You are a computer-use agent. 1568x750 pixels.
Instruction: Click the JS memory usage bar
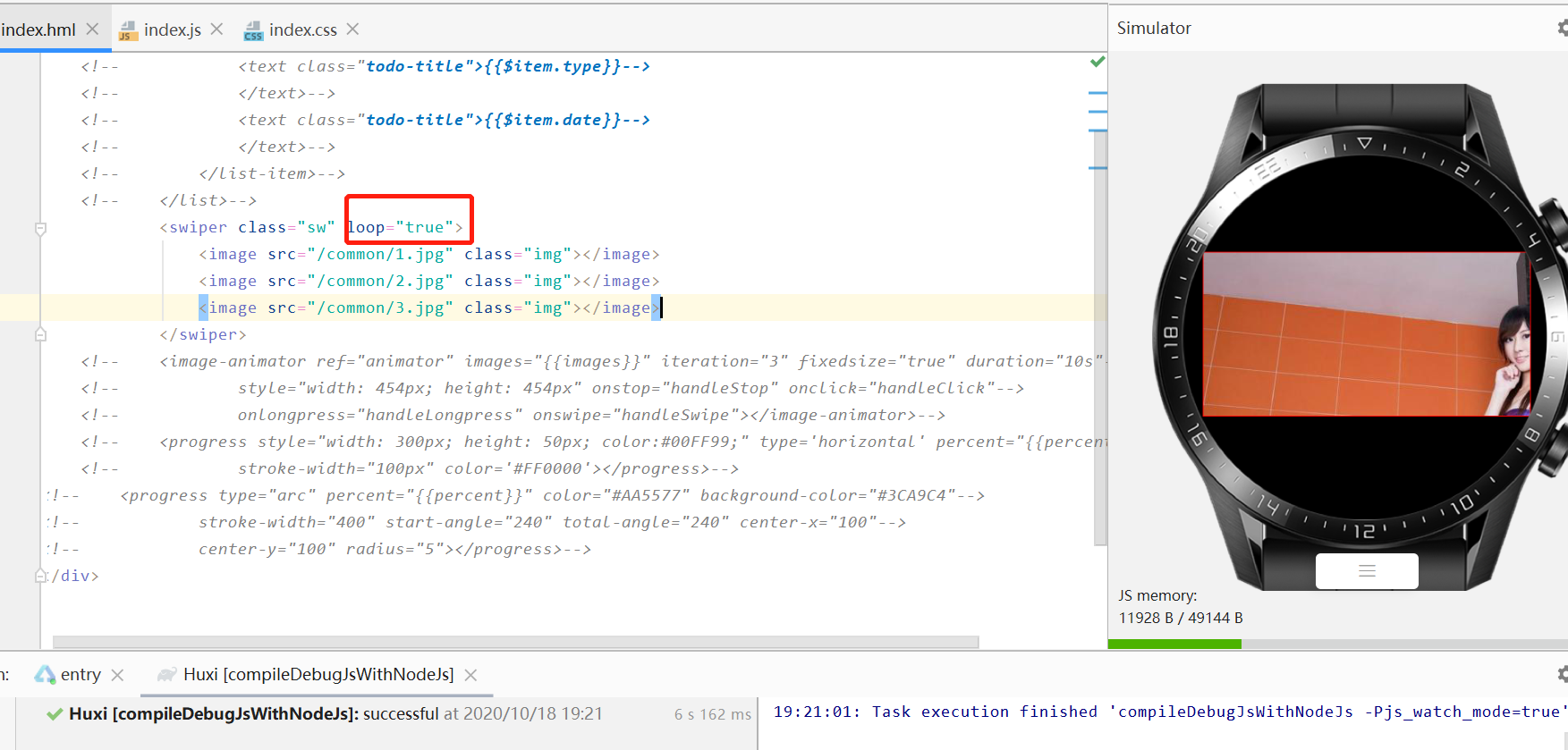tap(1338, 644)
